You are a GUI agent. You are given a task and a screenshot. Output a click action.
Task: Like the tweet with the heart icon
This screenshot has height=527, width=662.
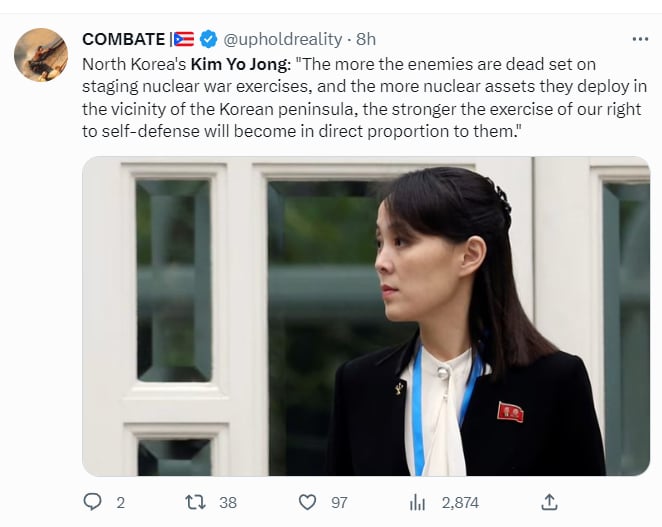(x=307, y=502)
